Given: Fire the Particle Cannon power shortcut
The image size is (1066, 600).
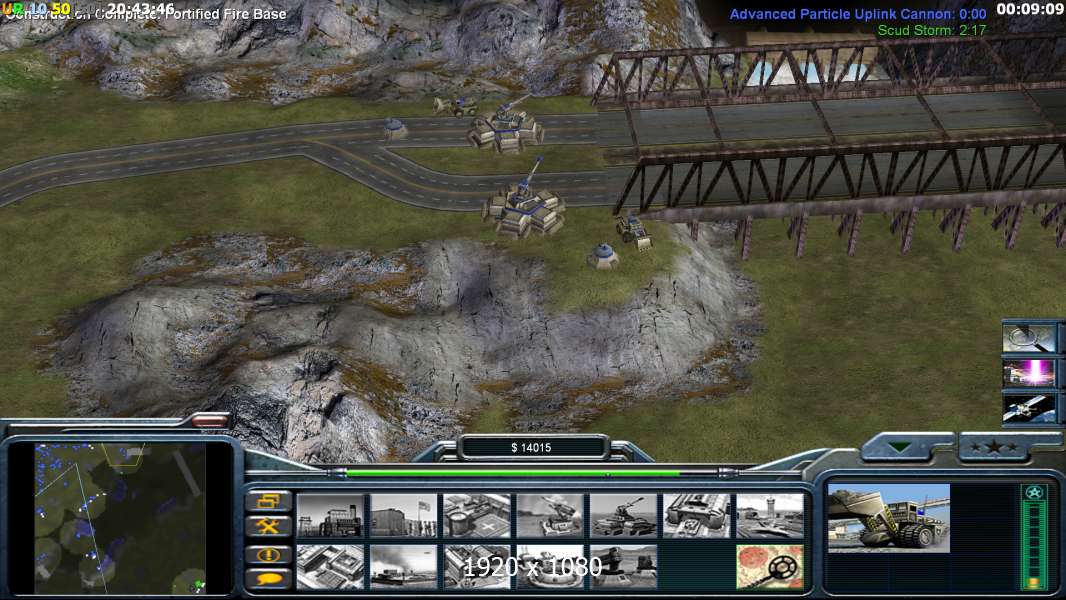Looking at the screenshot, I should click(1029, 373).
